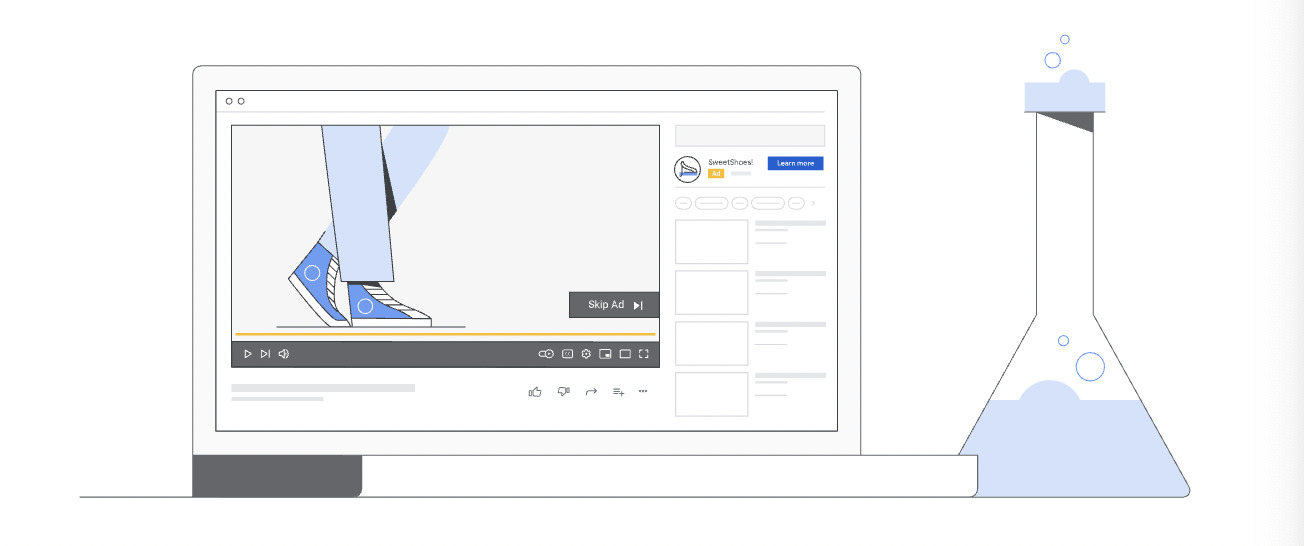The height and width of the screenshot is (546, 1304).
Task: Open the SweetShoes advertiser logo
Action: point(687,169)
